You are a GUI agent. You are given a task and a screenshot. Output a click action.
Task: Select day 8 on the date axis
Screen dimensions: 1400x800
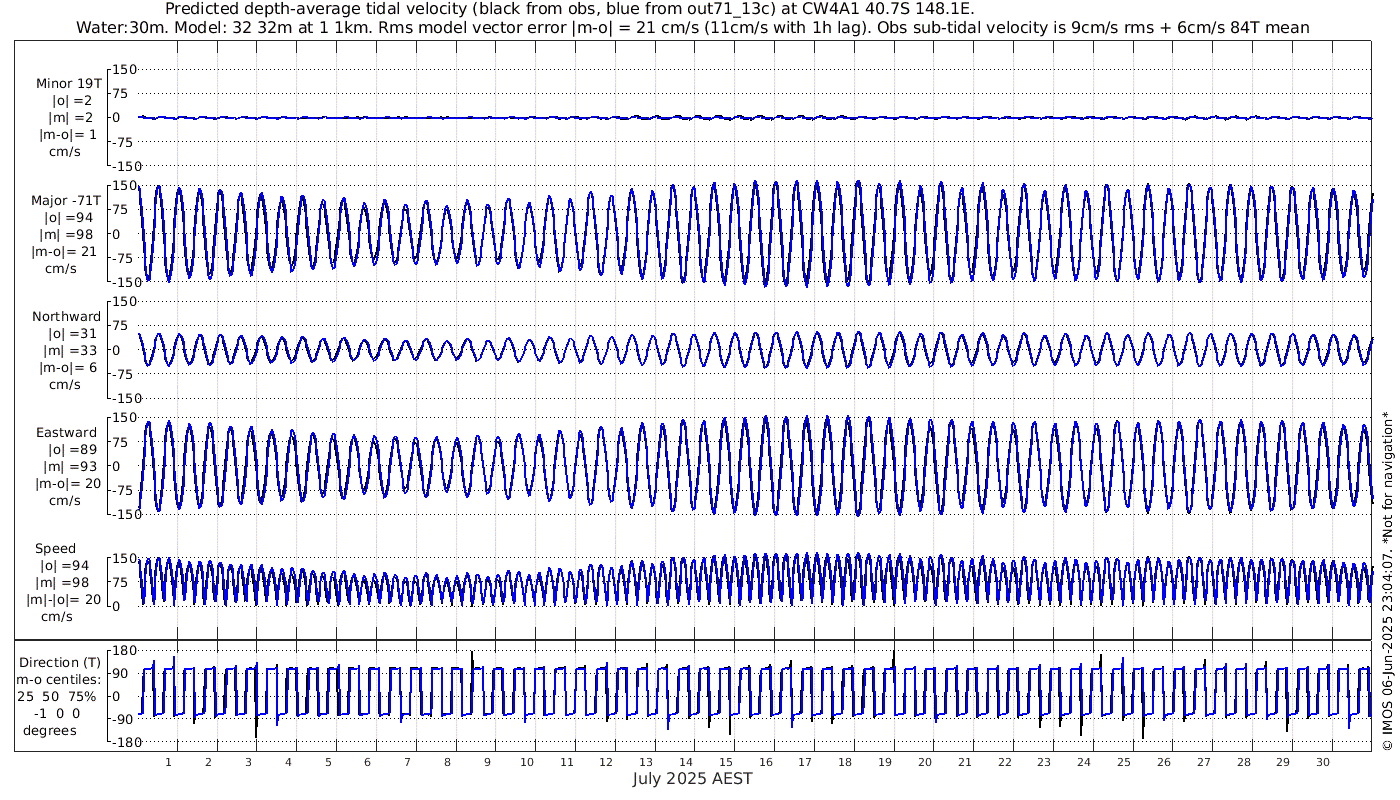(447, 762)
